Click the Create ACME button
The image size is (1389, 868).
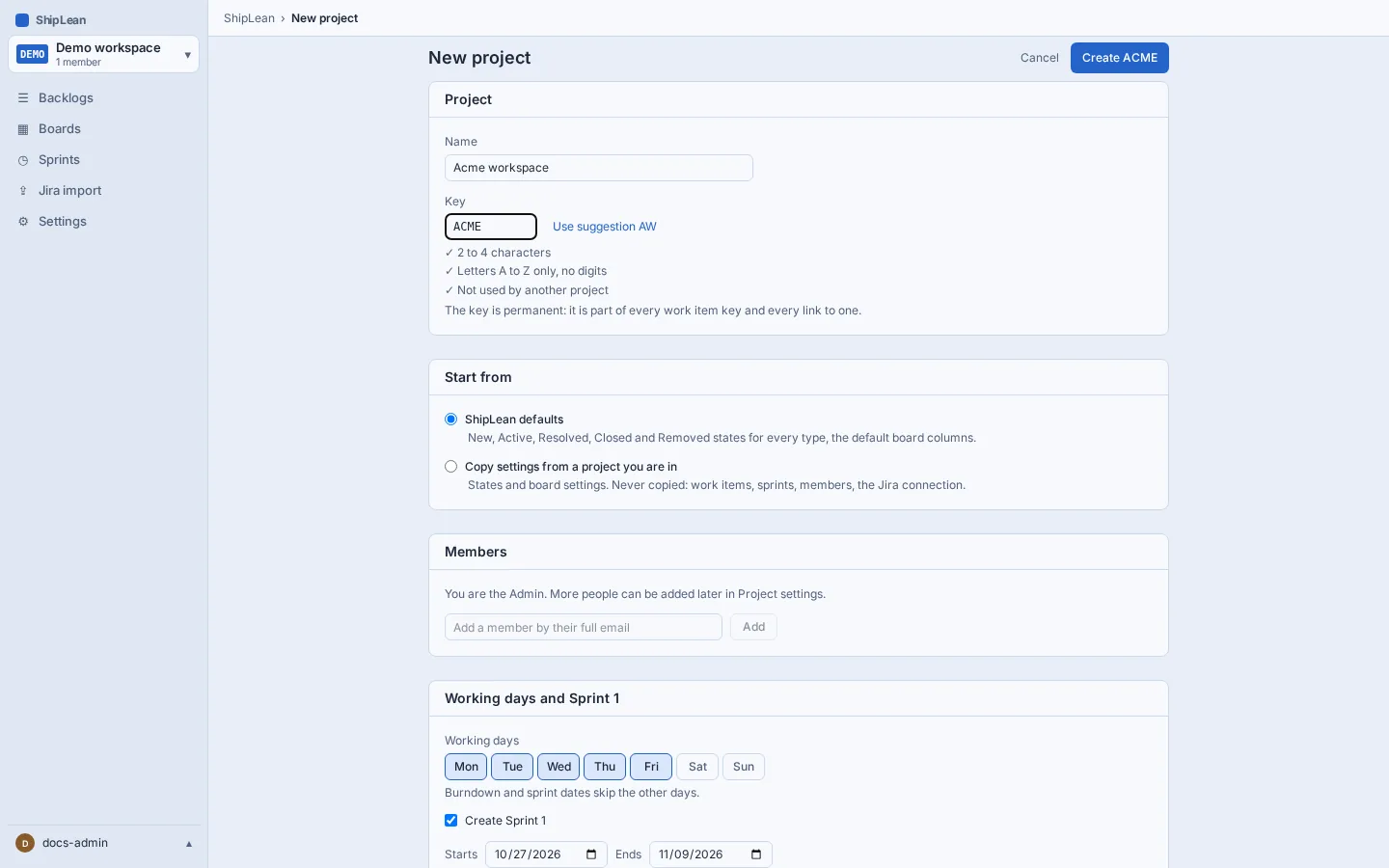(x=1120, y=58)
